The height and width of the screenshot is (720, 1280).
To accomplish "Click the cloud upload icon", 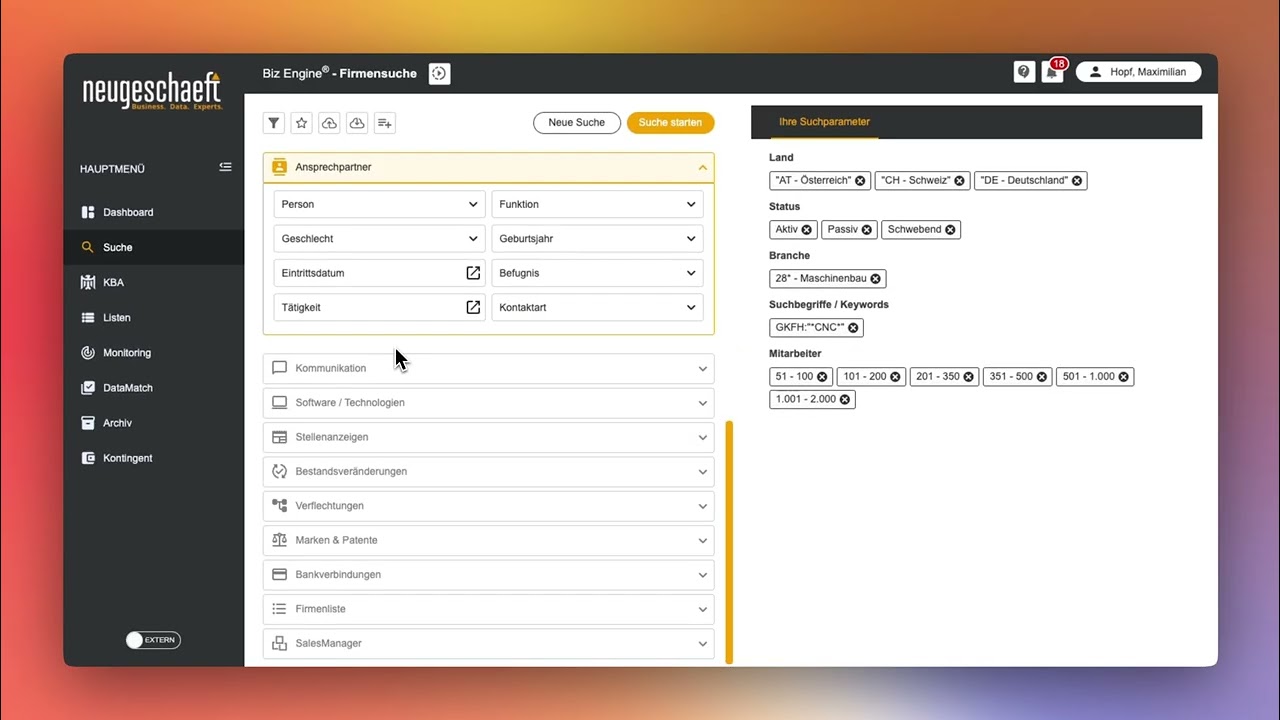I will click(x=329, y=123).
